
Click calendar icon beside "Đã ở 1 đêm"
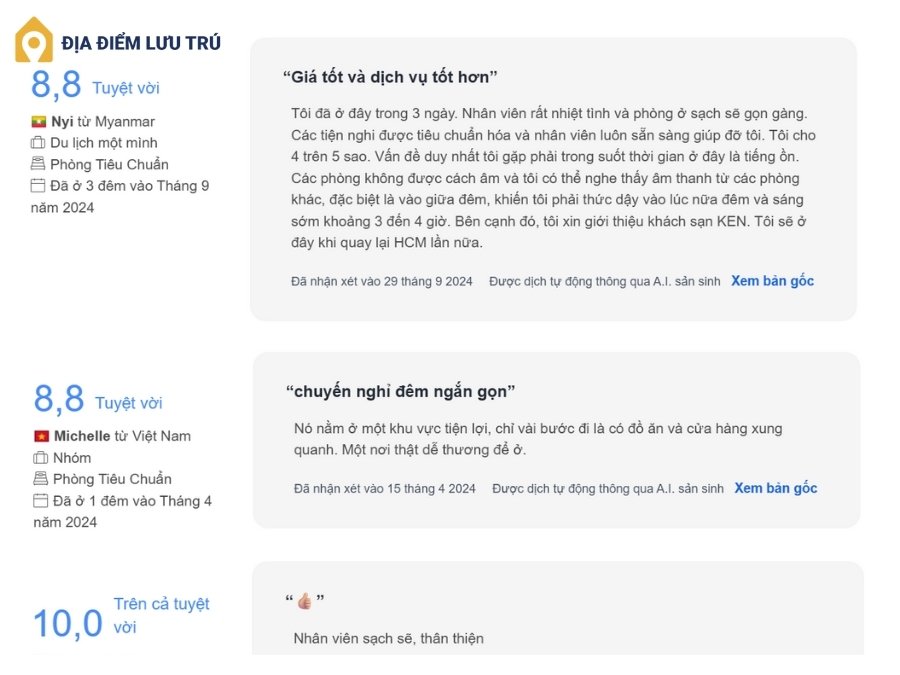point(42,501)
